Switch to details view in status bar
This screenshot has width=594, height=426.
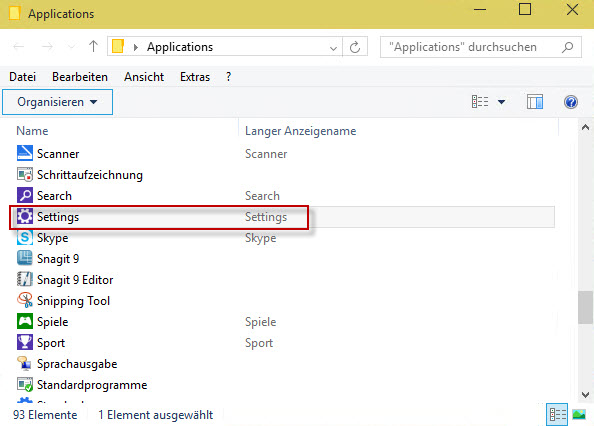pyautogui.click(x=557, y=415)
